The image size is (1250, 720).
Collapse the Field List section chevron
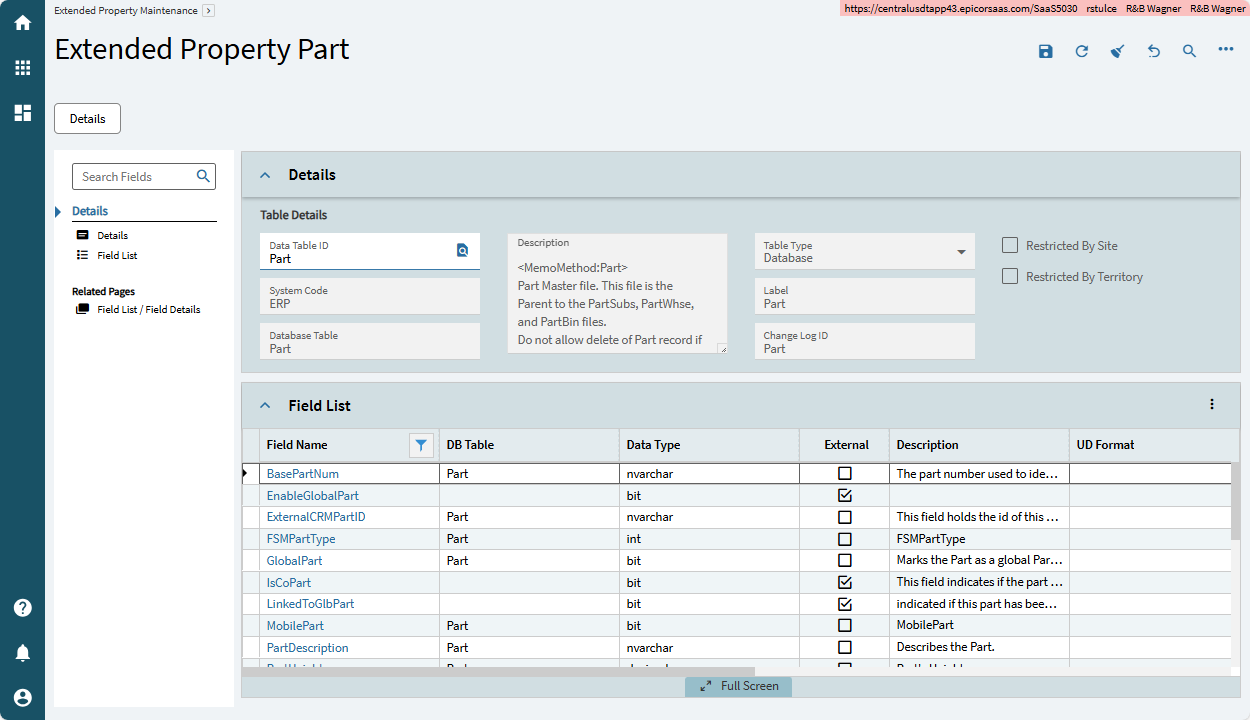(x=265, y=406)
